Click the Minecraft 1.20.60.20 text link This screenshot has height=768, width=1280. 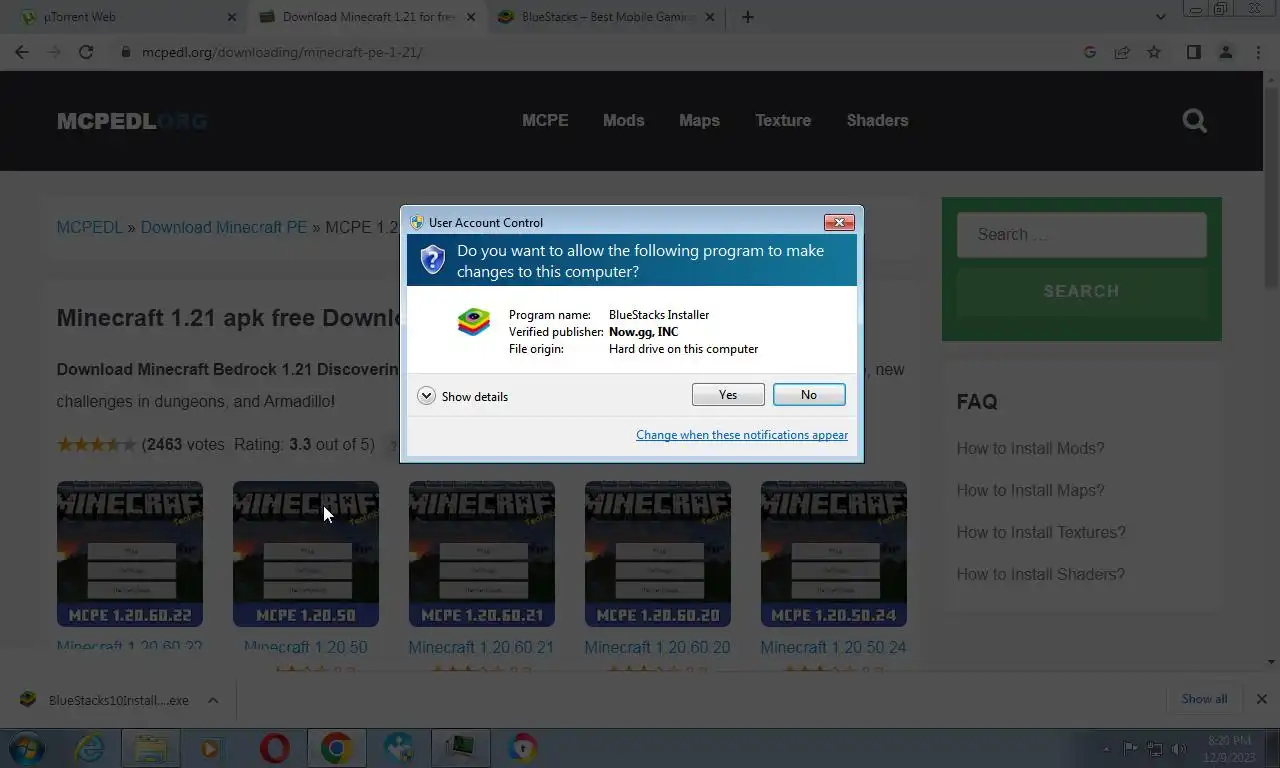[x=657, y=647]
